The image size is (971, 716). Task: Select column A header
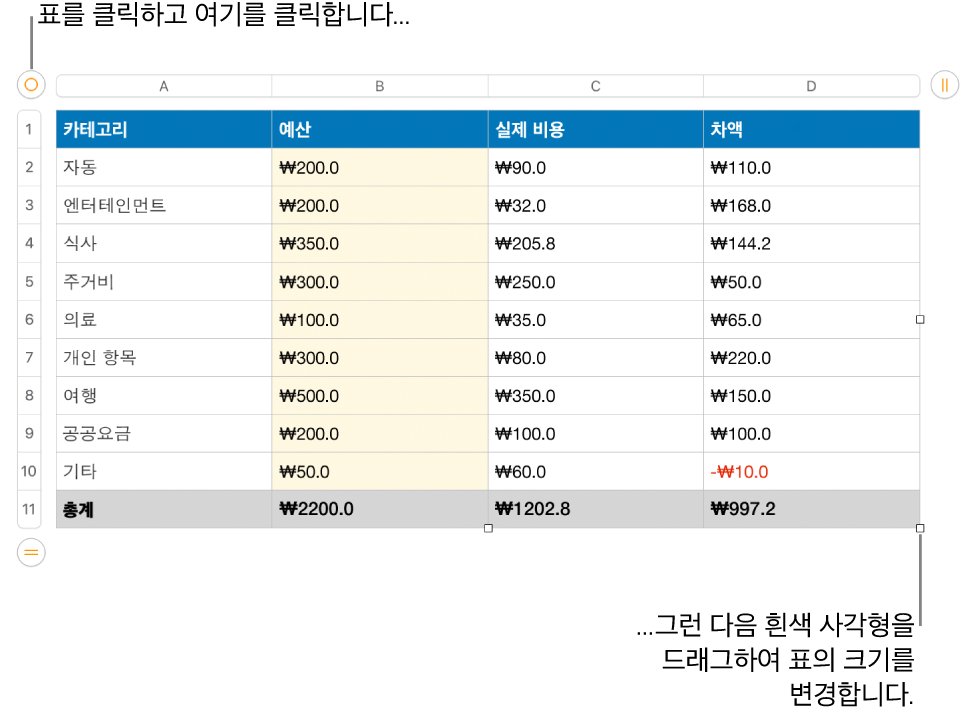163,86
